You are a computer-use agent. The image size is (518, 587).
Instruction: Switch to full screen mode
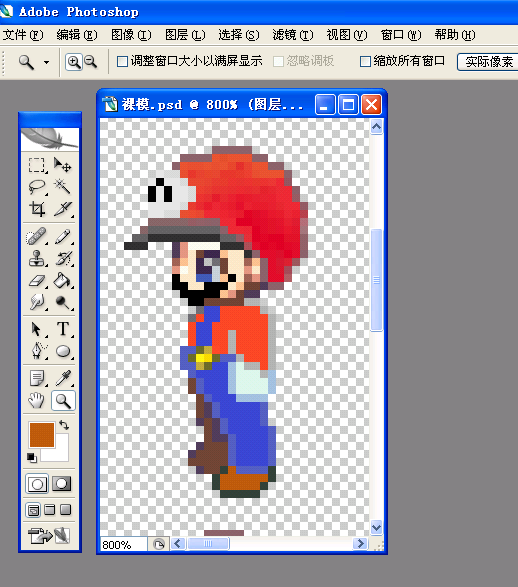(x=65, y=510)
